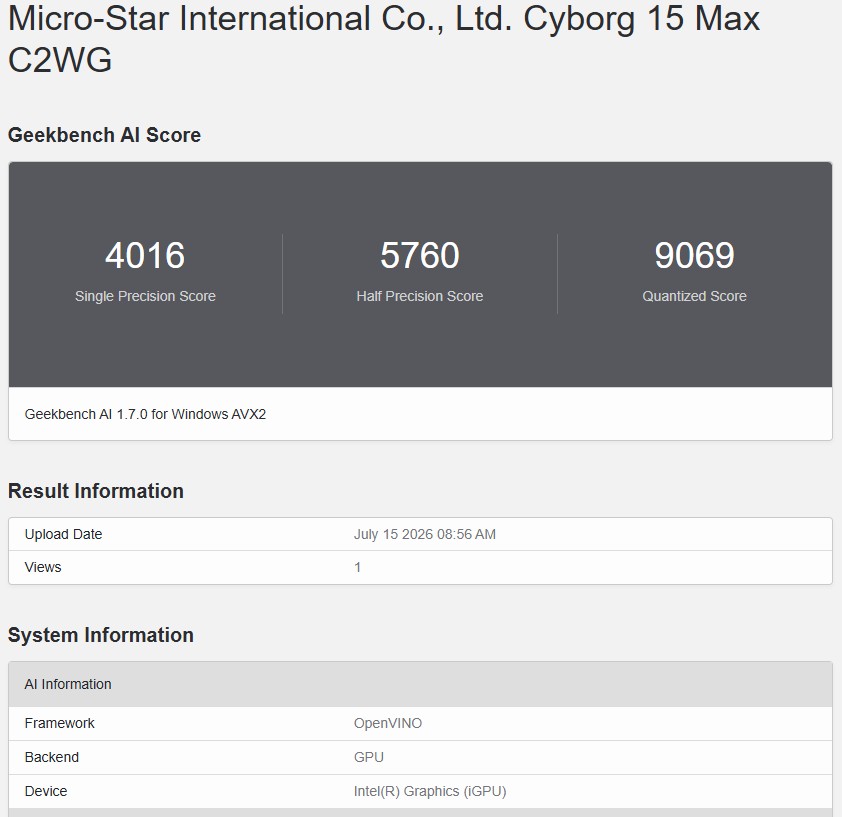This screenshot has width=842, height=817.
Task: Click the Views row label
Action: tap(43, 567)
